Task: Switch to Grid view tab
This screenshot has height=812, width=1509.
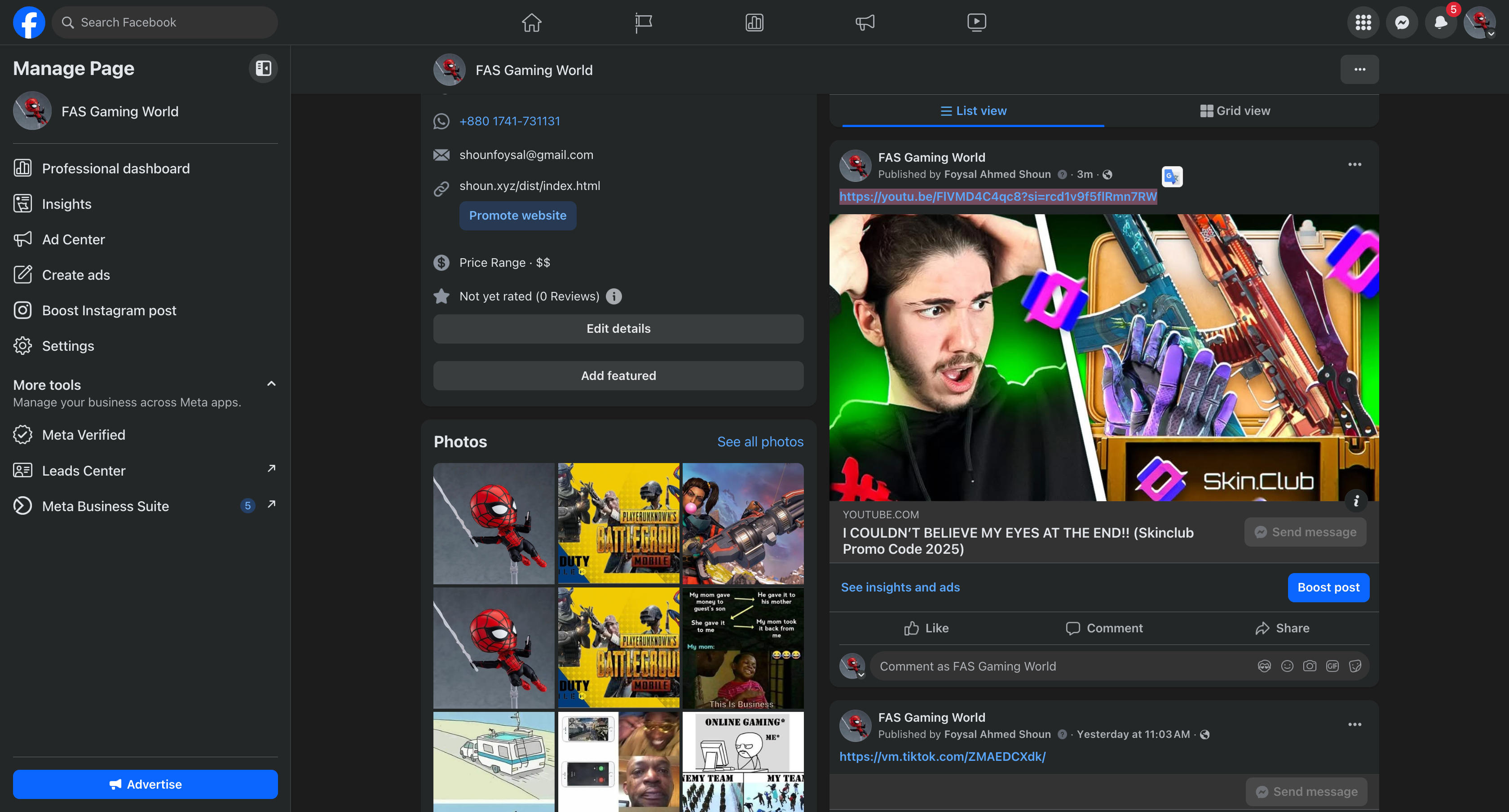Action: (1235, 111)
